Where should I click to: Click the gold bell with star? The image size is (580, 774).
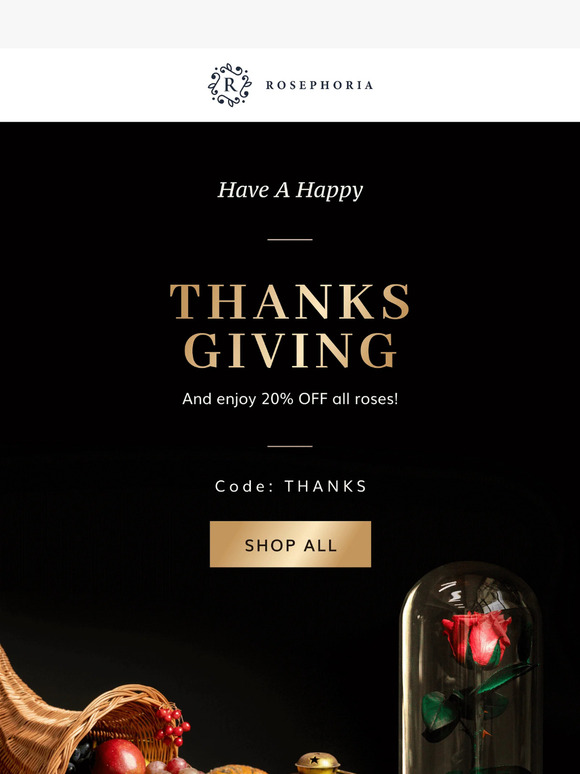(x=317, y=763)
